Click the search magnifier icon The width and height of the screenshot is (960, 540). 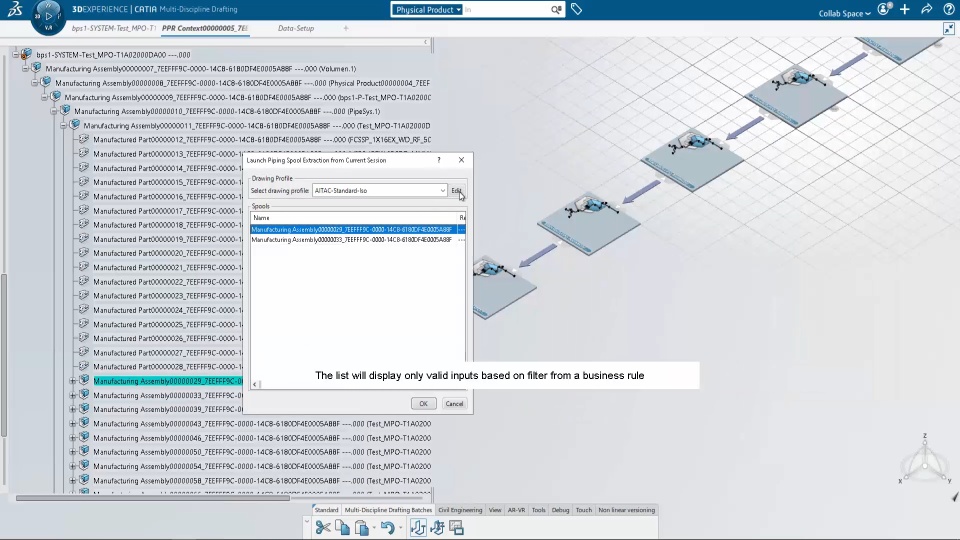555,9
